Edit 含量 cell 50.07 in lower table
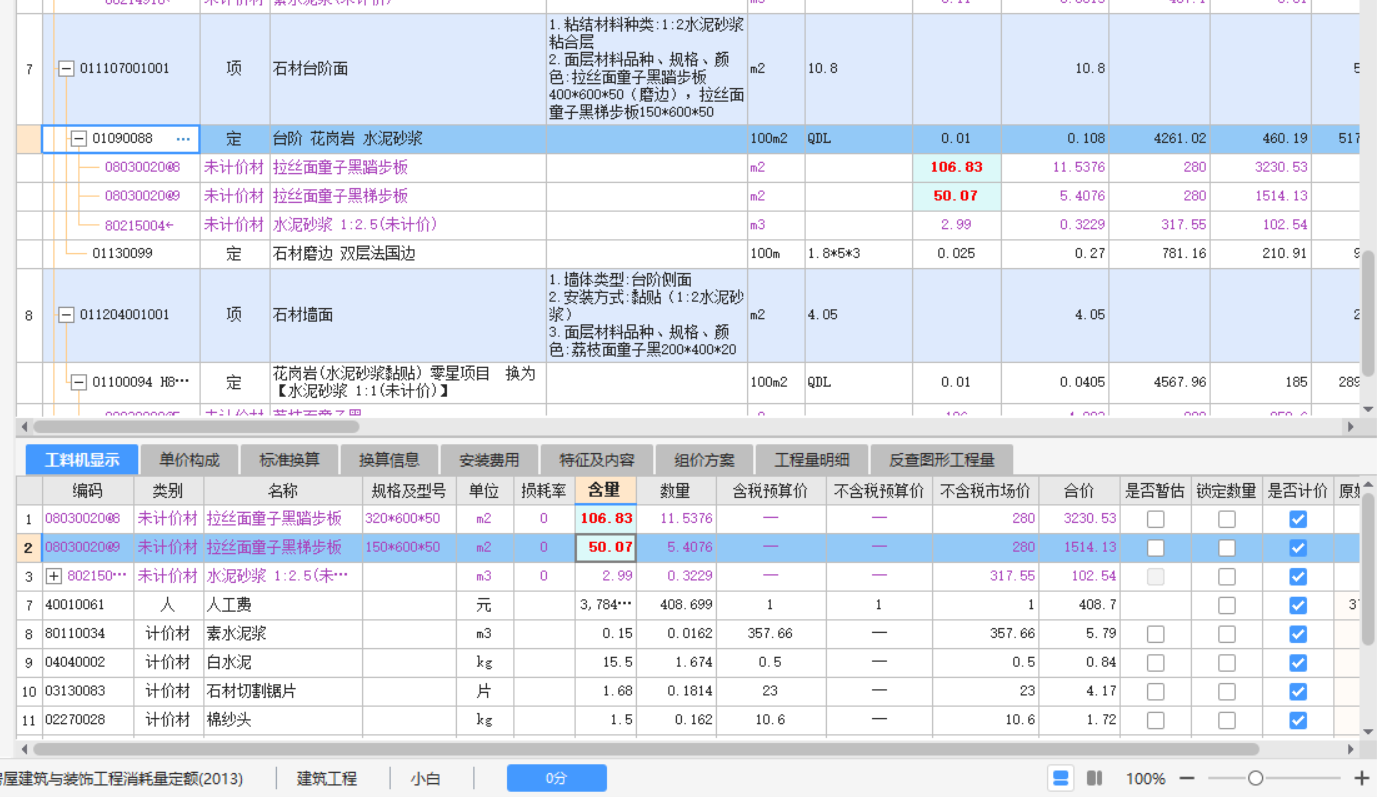The width and height of the screenshot is (1377, 797). click(x=606, y=548)
